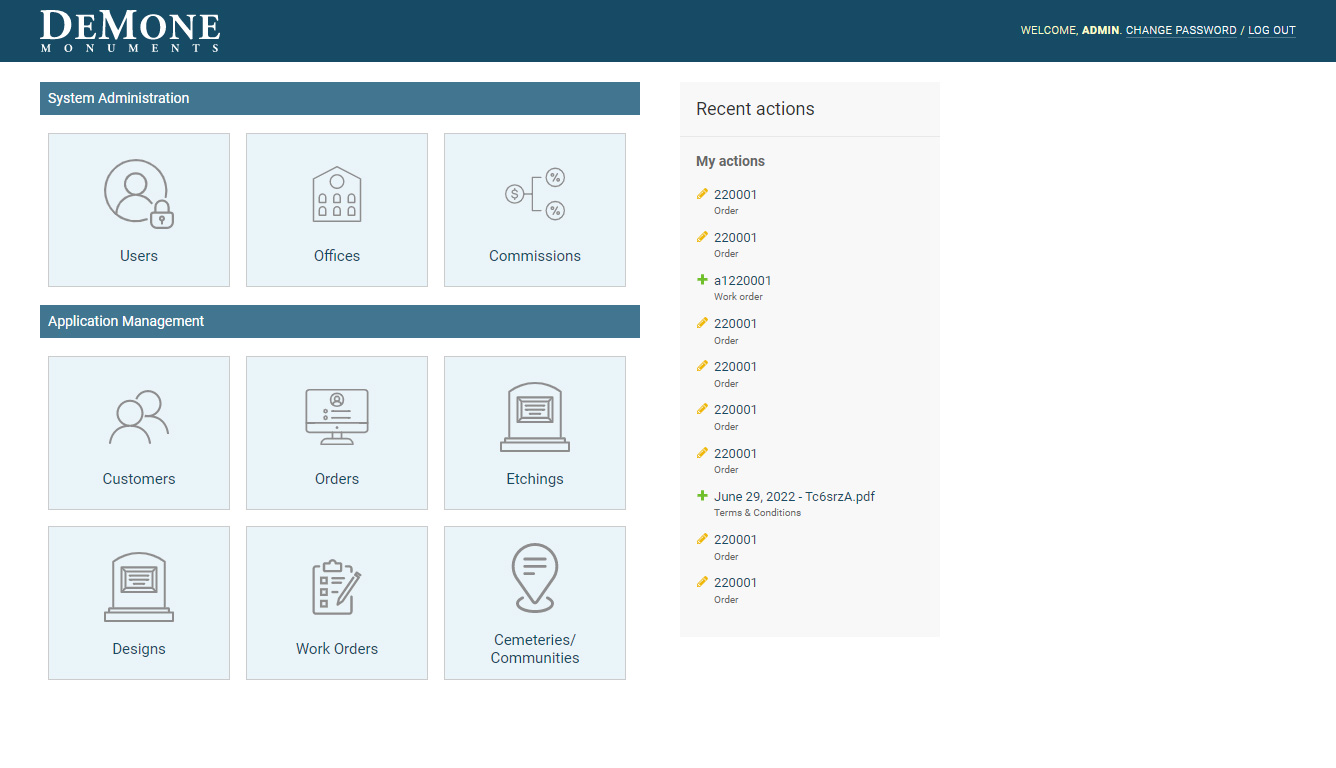
Task: Open the last 220001 order in recent actions
Action: pyautogui.click(x=735, y=583)
